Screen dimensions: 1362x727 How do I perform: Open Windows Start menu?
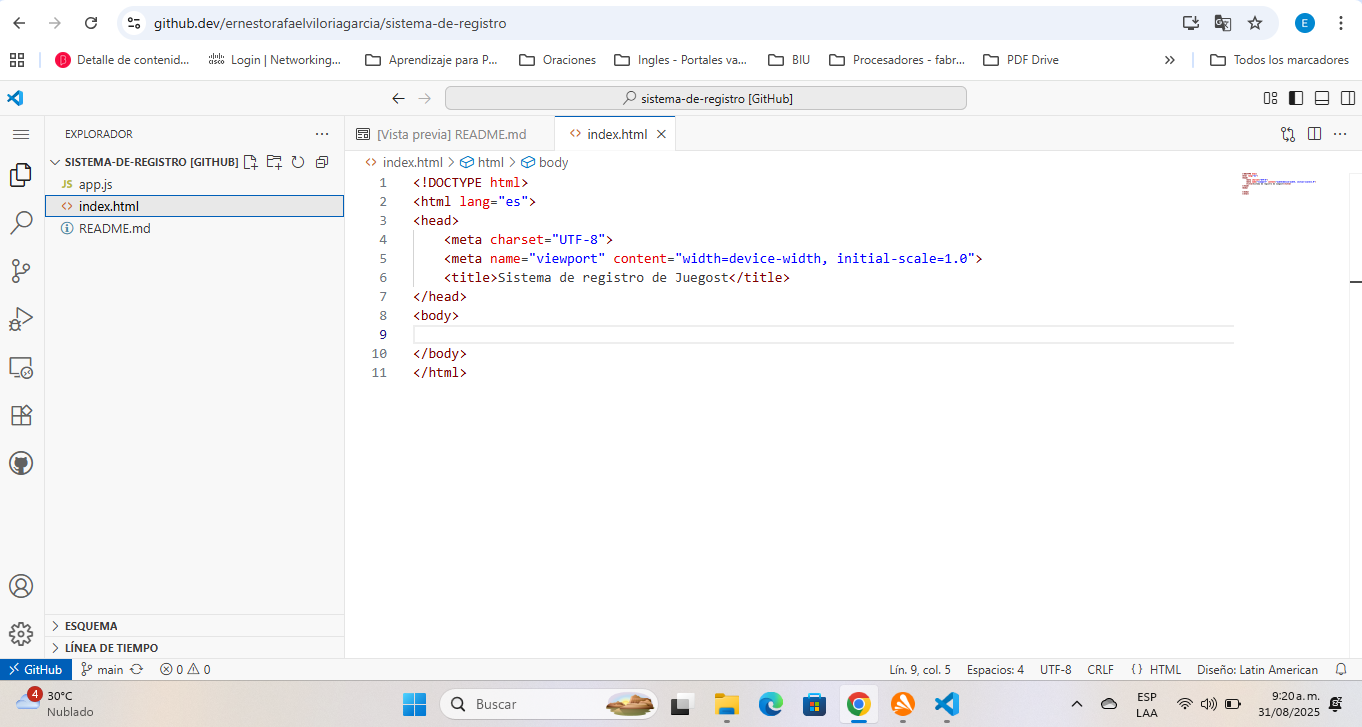[x=414, y=704]
